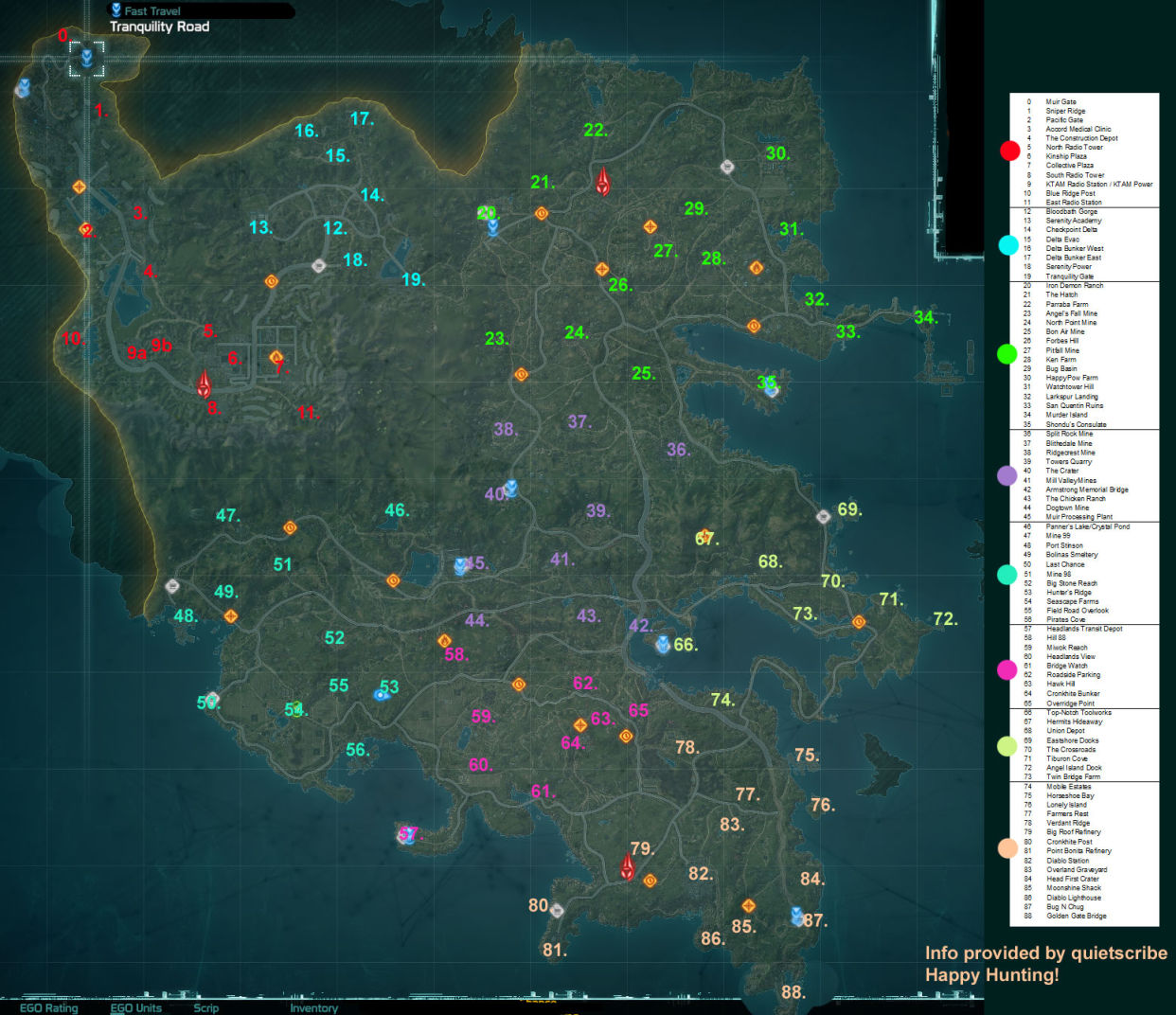Open the EGO Units menu item

(x=136, y=1008)
